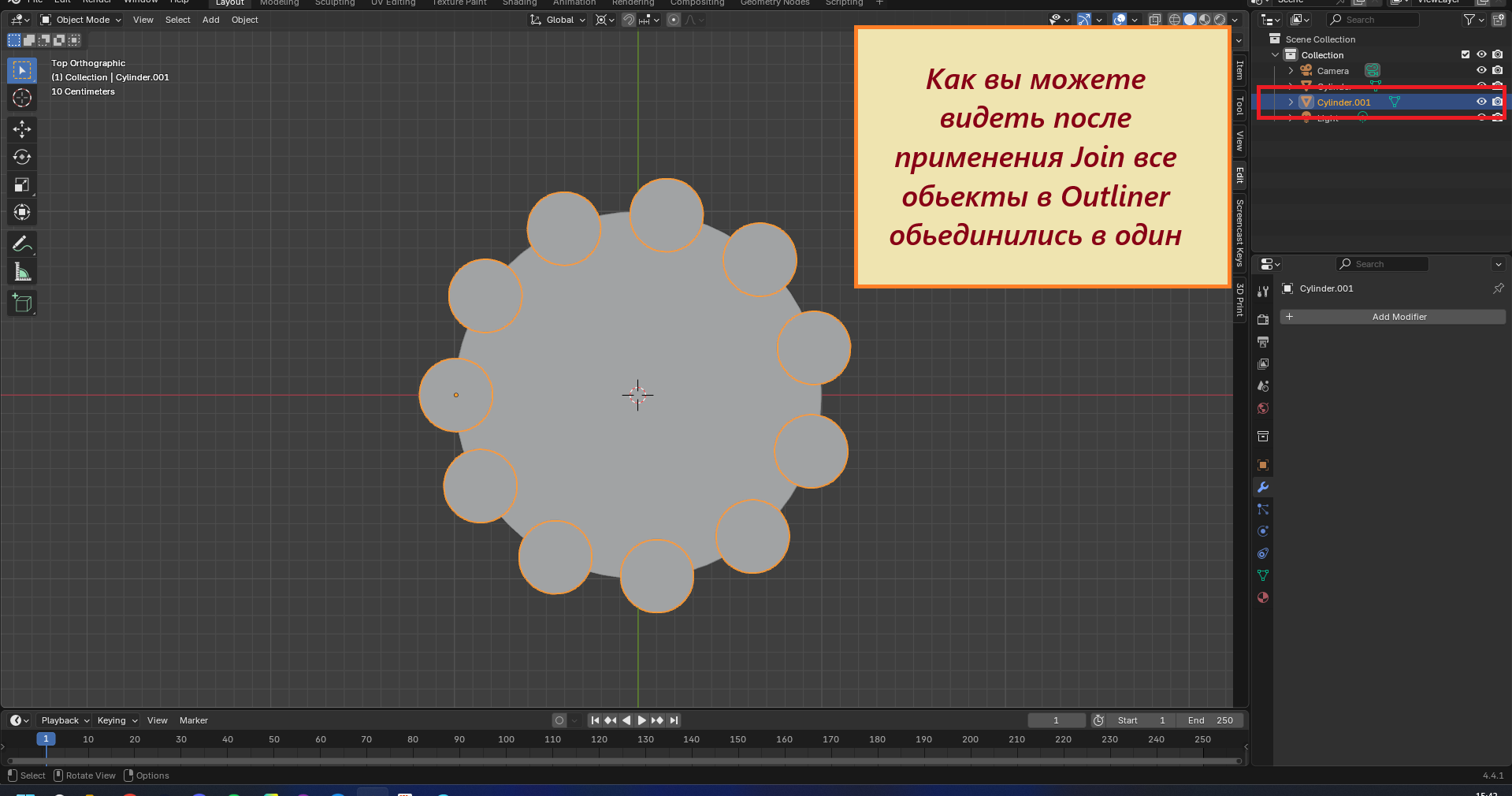The width and height of the screenshot is (1512, 796).
Task: Open the Screencast Keys sidebar tab
Action: pos(1239,232)
